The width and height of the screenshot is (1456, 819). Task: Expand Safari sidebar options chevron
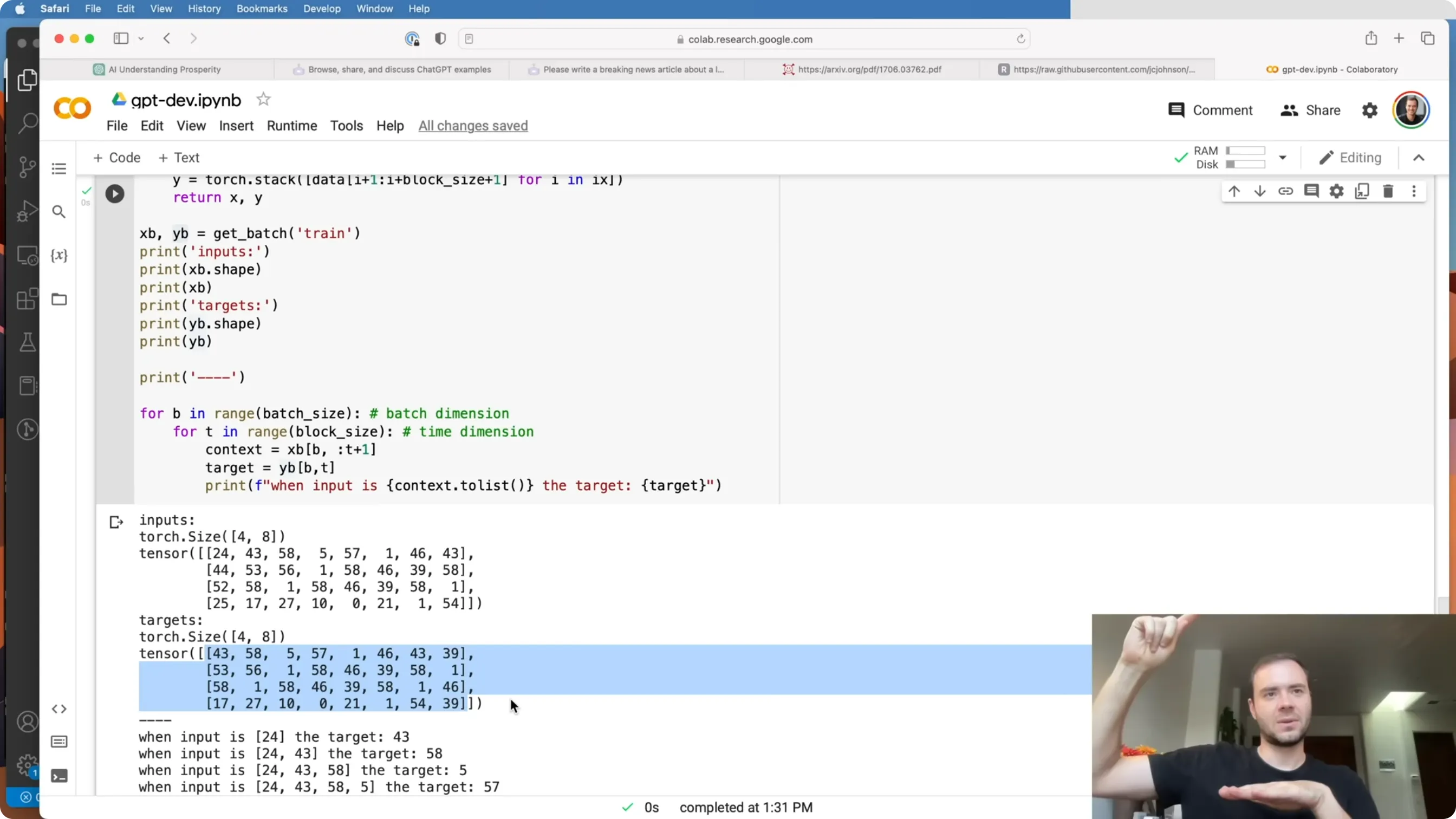point(141,38)
